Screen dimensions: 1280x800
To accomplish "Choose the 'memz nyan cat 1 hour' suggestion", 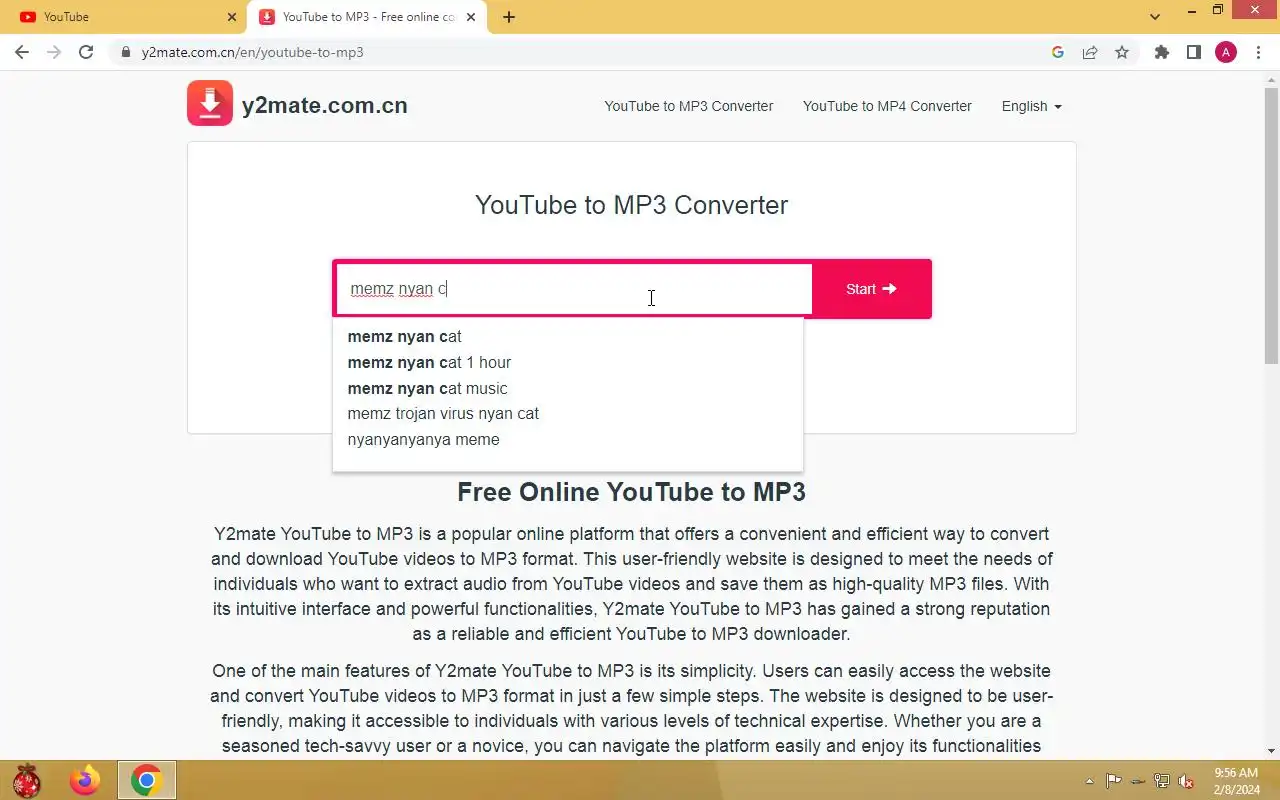I will pos(567,362).
